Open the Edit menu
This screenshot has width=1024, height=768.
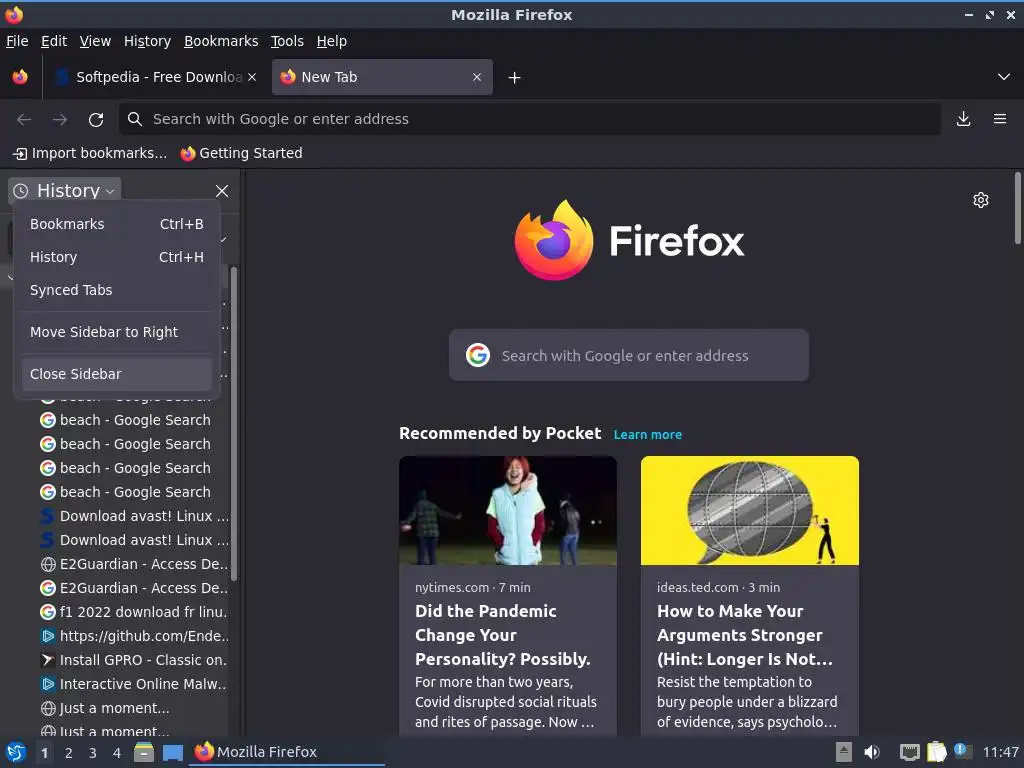(x=54, y=41)
